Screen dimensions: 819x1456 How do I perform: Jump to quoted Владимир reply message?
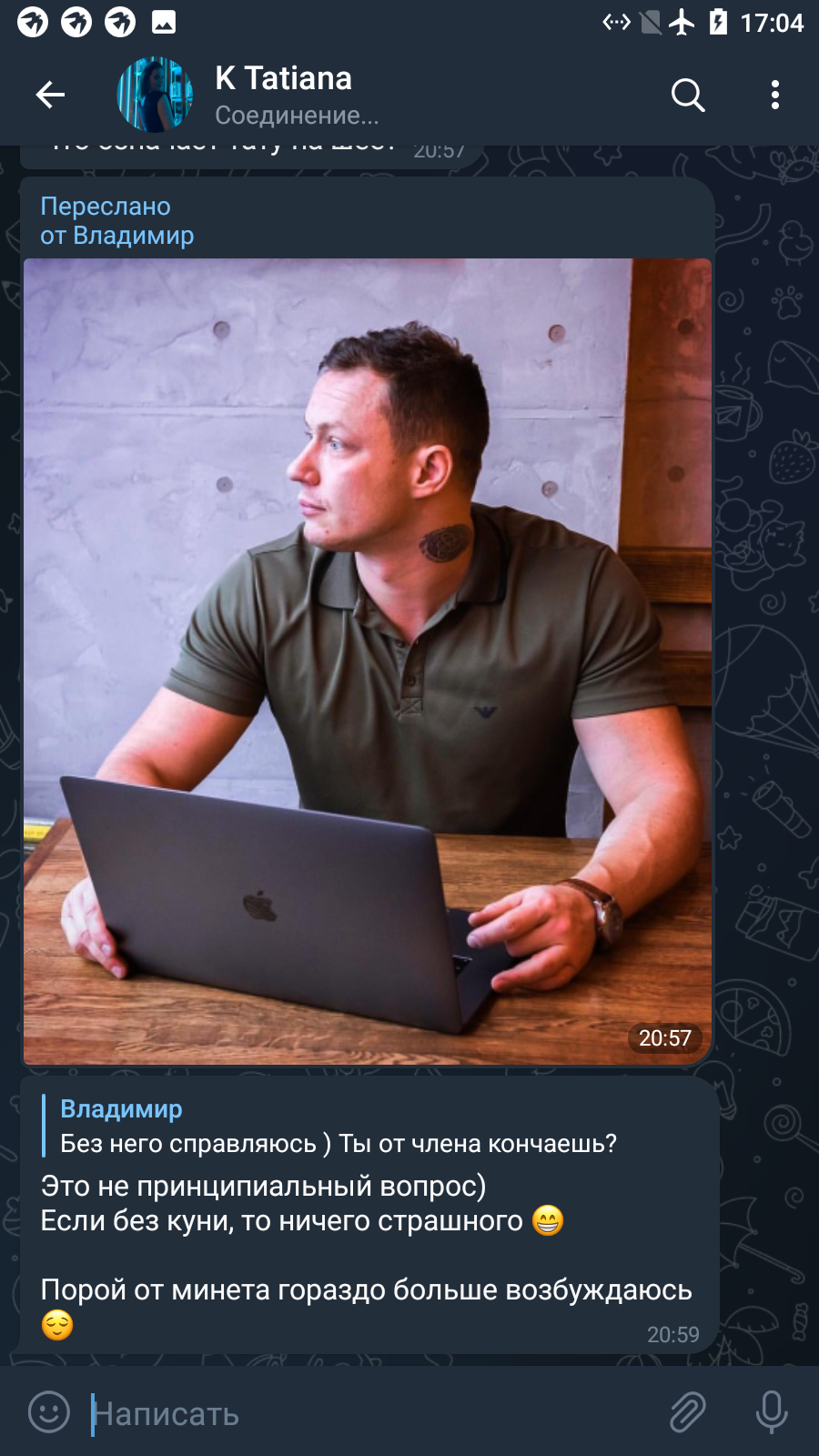pyautogui.click(x=339, y=1126)
